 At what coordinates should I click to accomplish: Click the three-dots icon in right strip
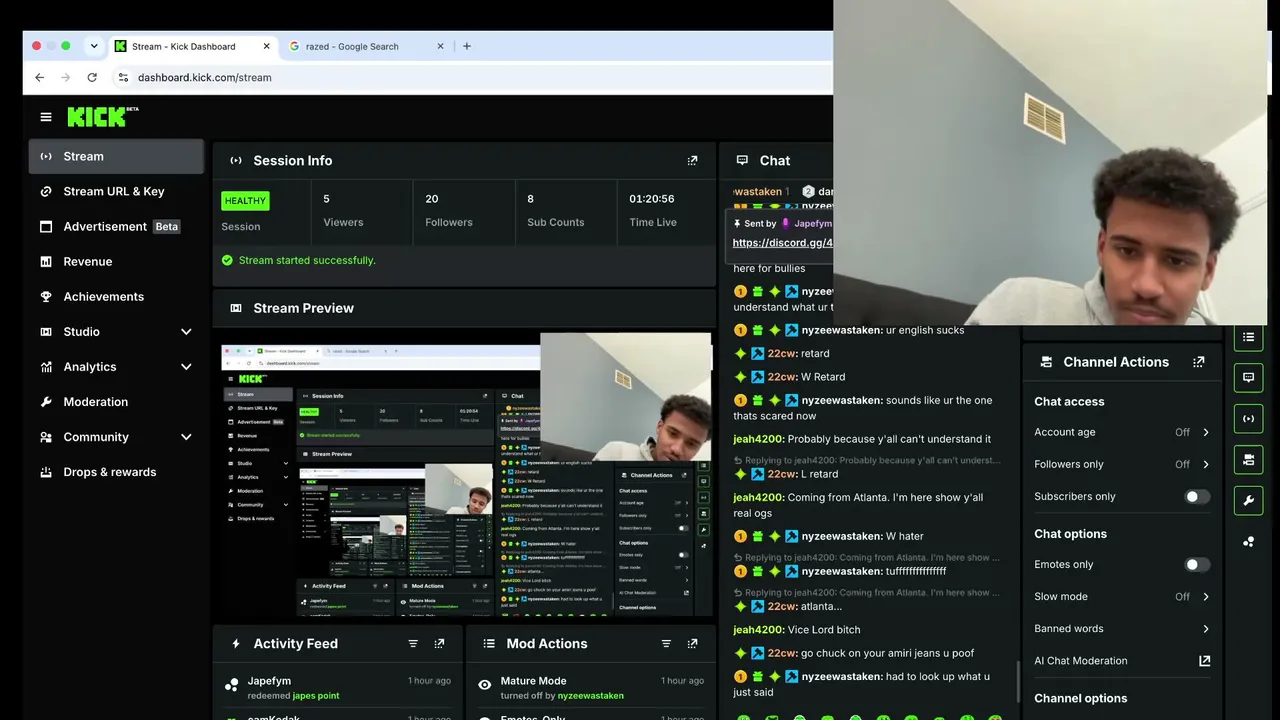coord(1248,542)
